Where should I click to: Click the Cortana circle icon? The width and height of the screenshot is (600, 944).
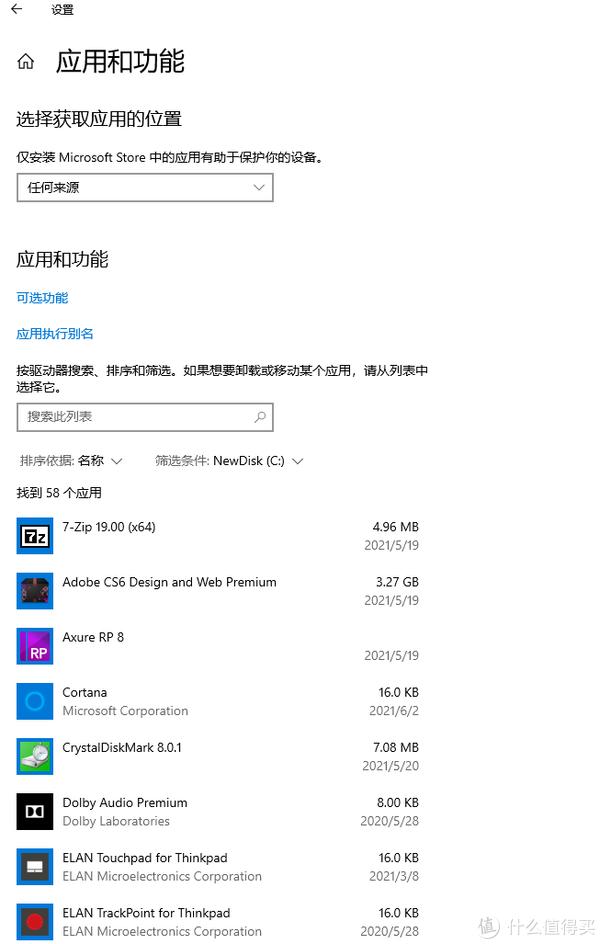pyautogui.click(x=34, y=701)
